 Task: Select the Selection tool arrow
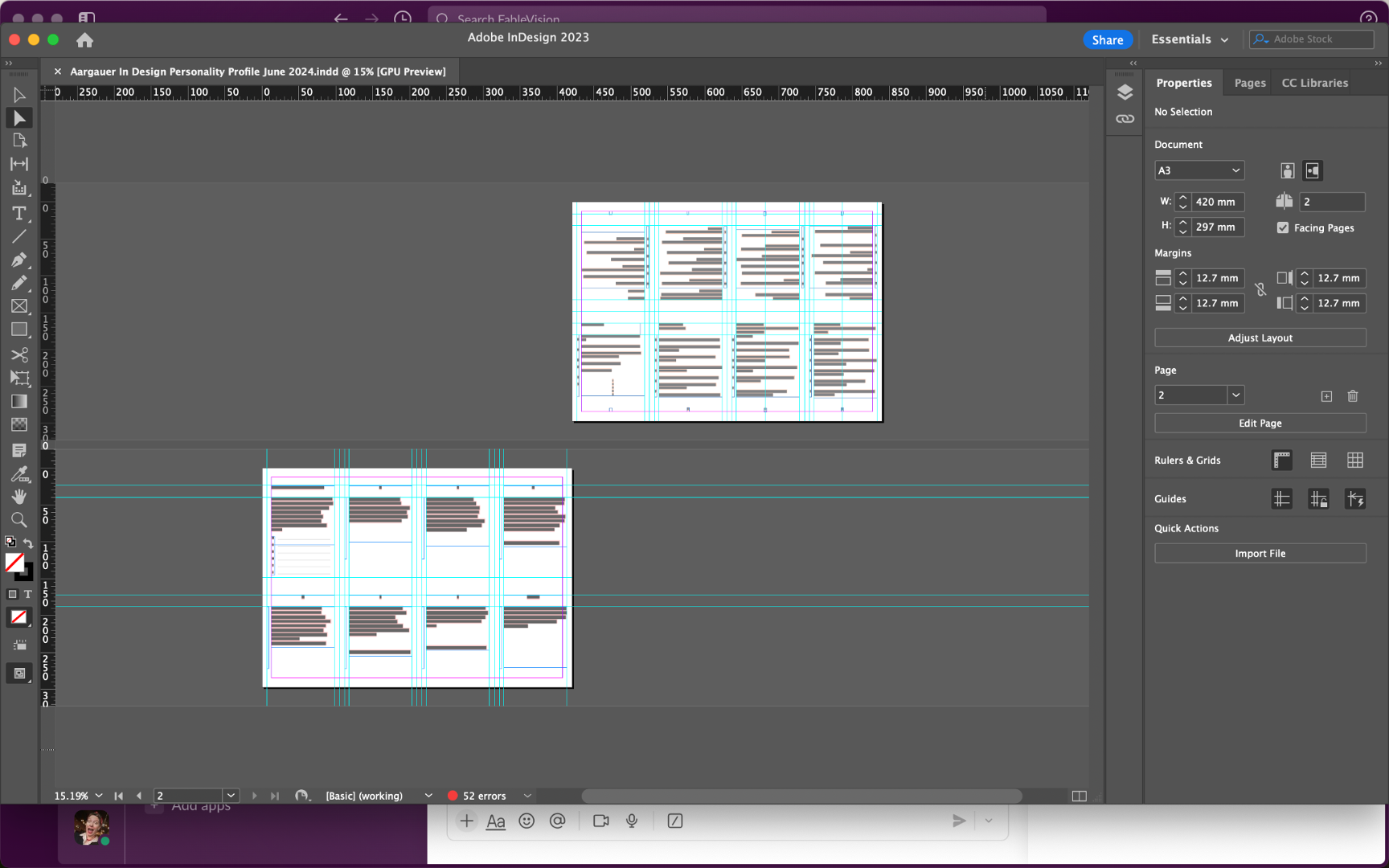click(x=18, y=95)
